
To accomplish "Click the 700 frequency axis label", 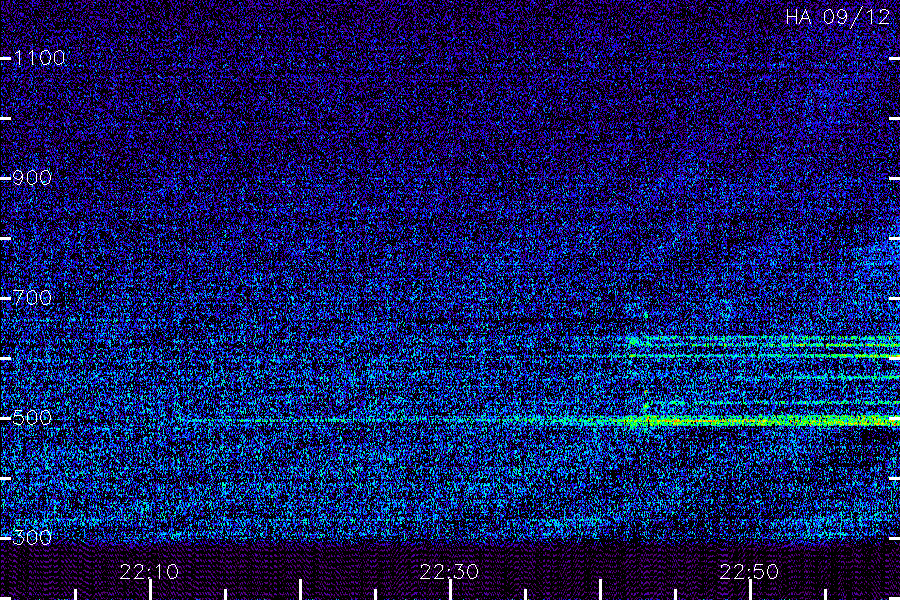I will click(x=32, y=298).
